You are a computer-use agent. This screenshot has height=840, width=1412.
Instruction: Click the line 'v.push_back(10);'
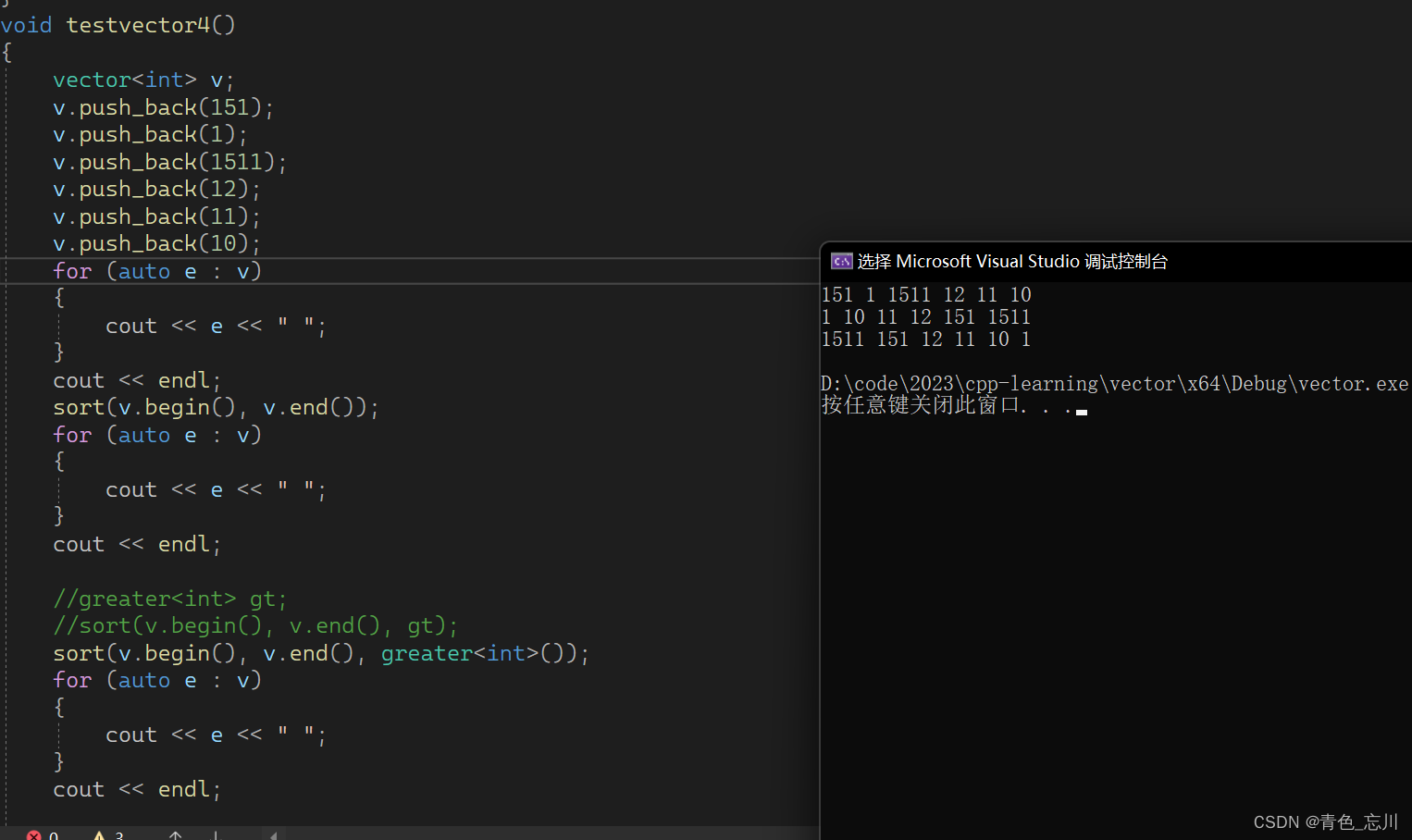click(x=156, y=244)
